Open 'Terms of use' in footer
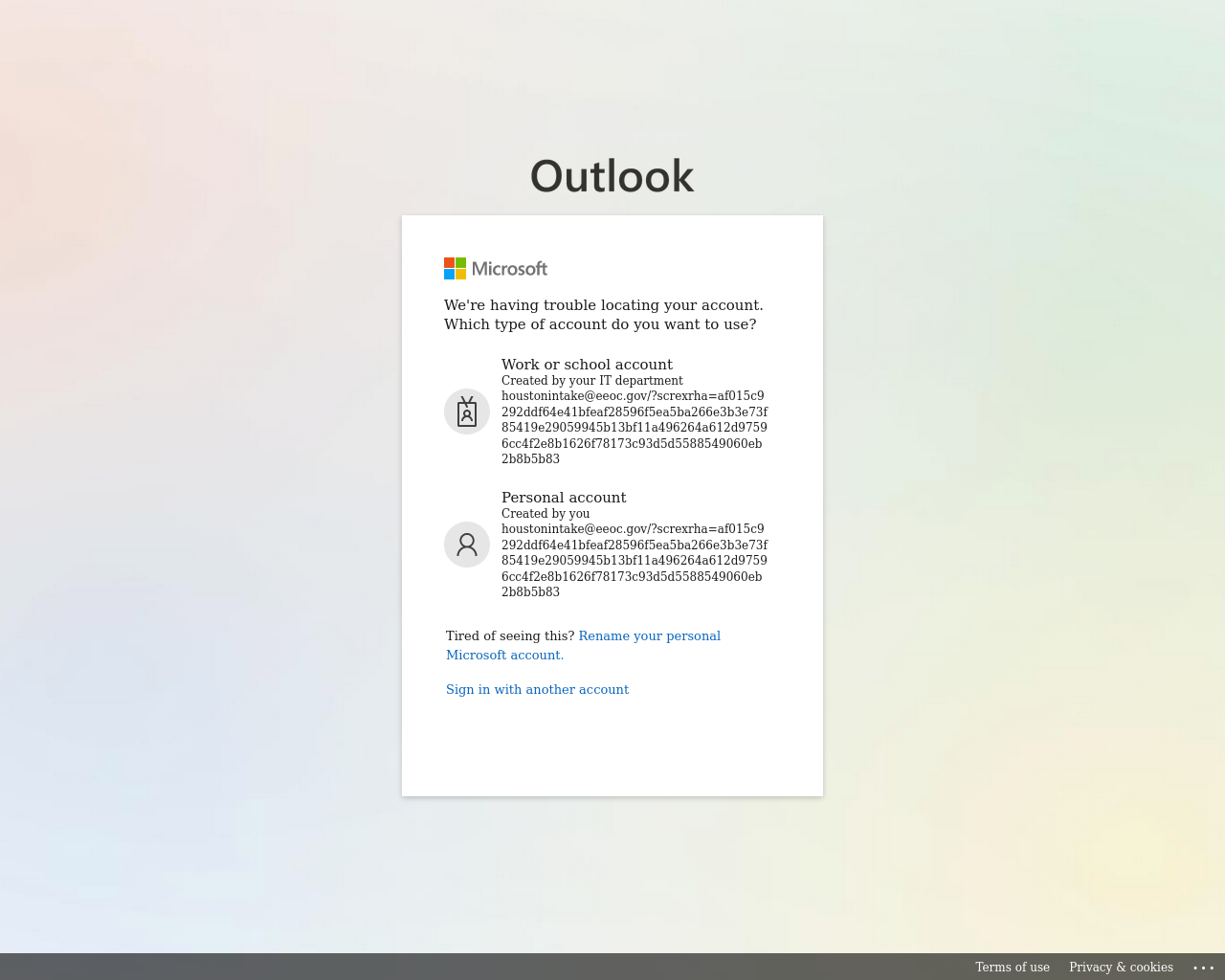1225x980 pixels. 1013,967
